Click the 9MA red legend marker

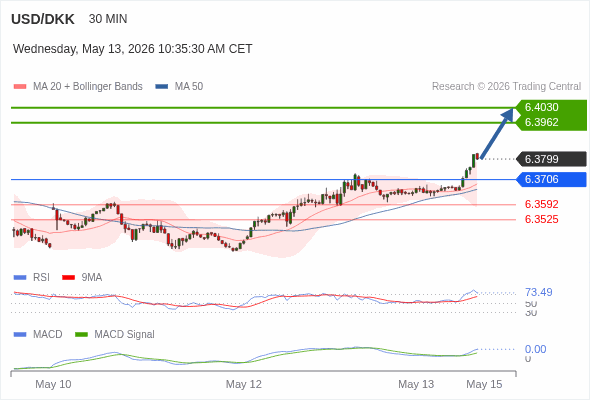[x=68, y=278]
